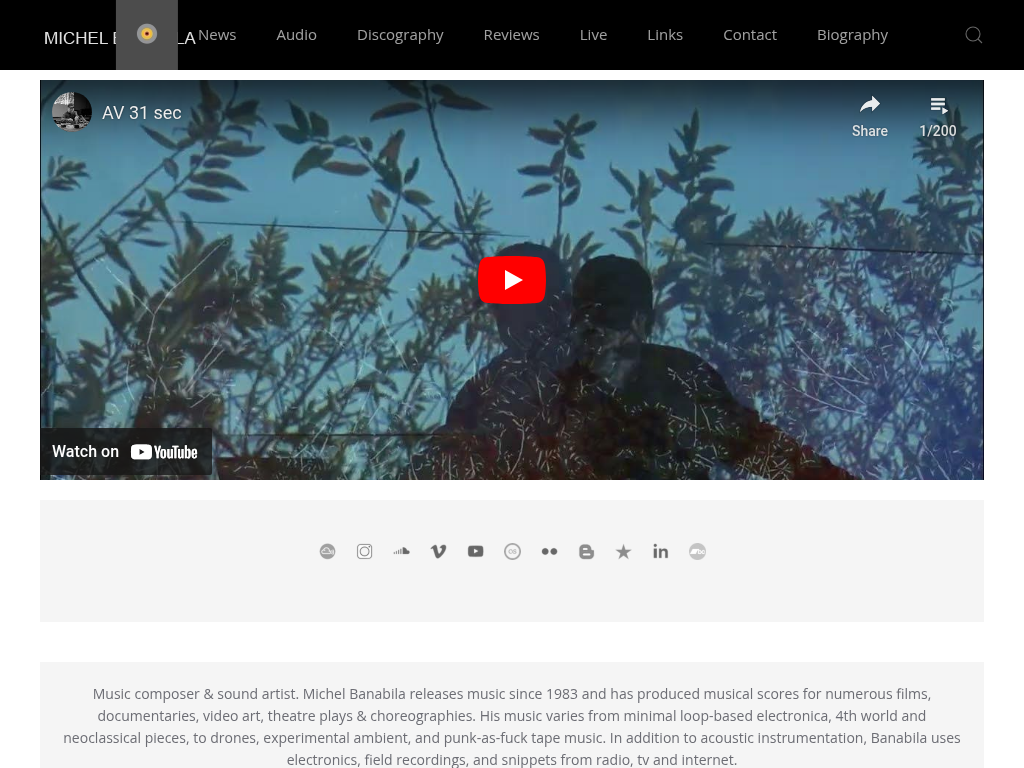Click the vinyl record logo icon
The image size is (1024, 768).
click(x=147, y=34)
